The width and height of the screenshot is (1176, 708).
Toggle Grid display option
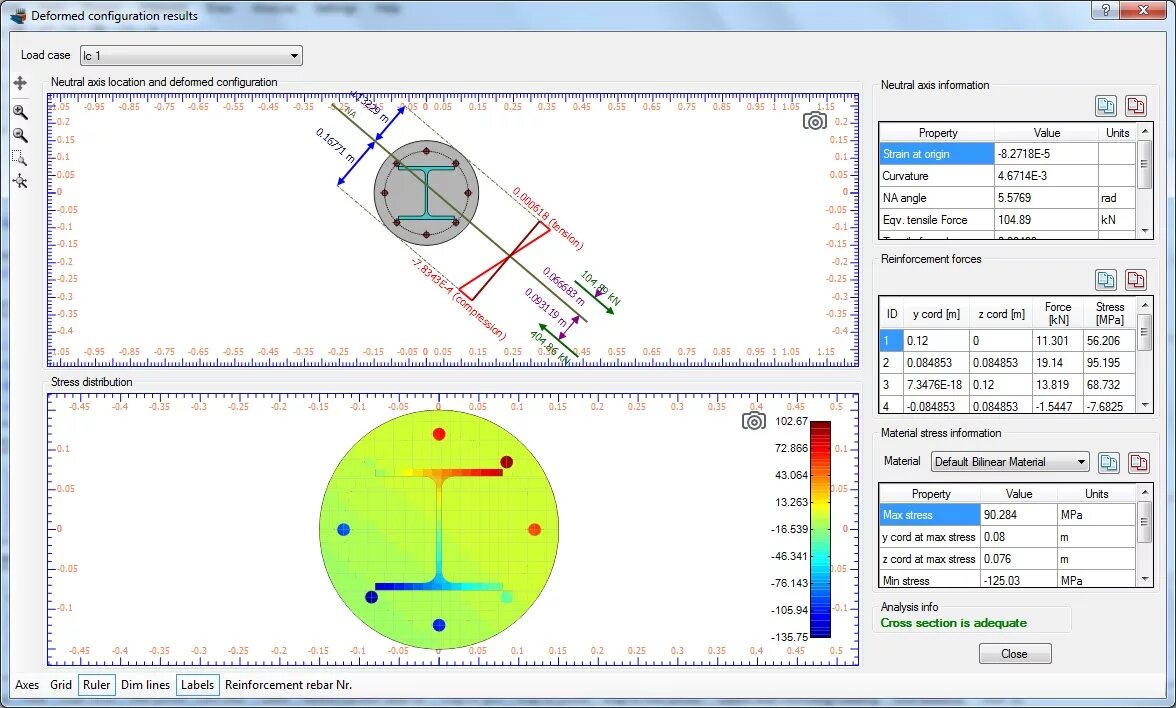(61, 685)
